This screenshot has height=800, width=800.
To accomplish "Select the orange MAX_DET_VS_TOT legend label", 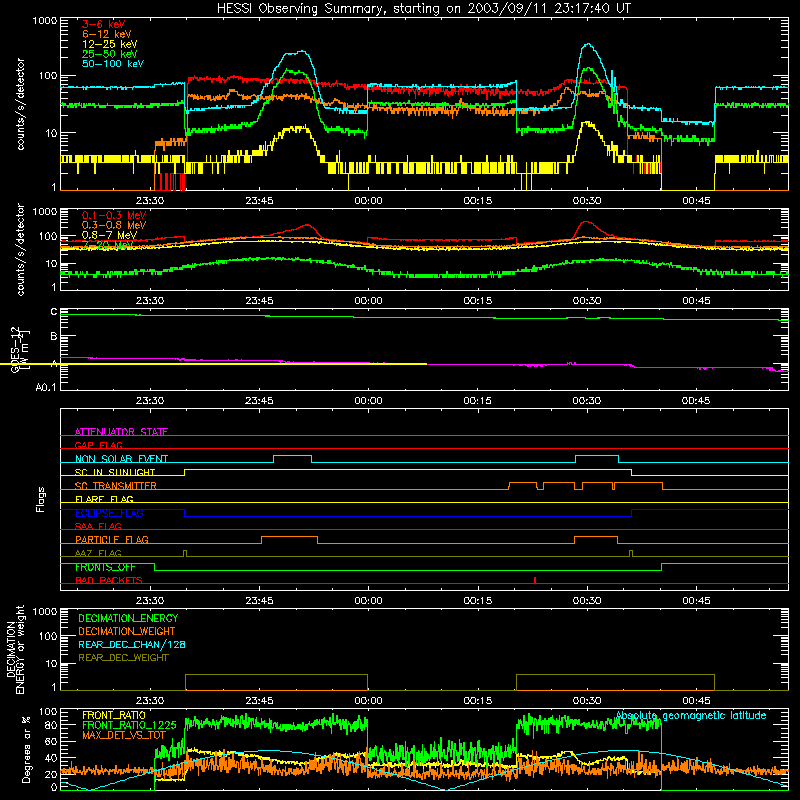I will pyautogui.click(x=123, y=735).
